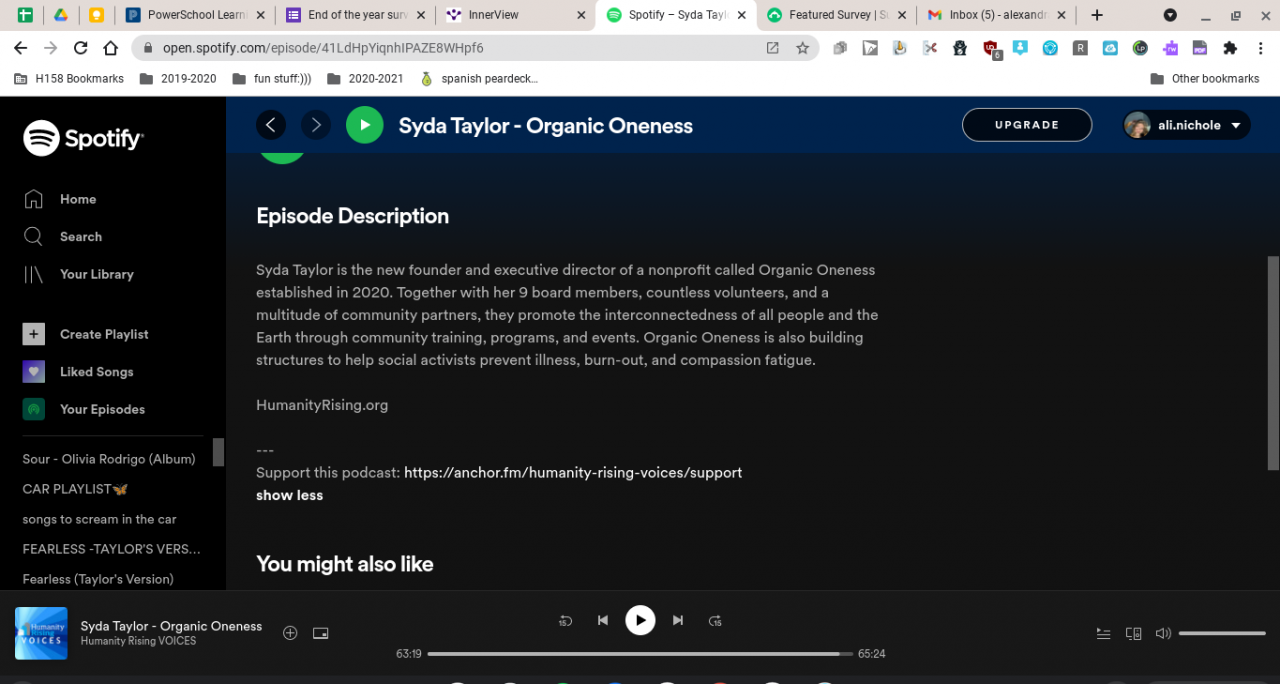Switch to End of the year survey tab
This screenshot has width=1280, height=684.
tap(355, 15)
